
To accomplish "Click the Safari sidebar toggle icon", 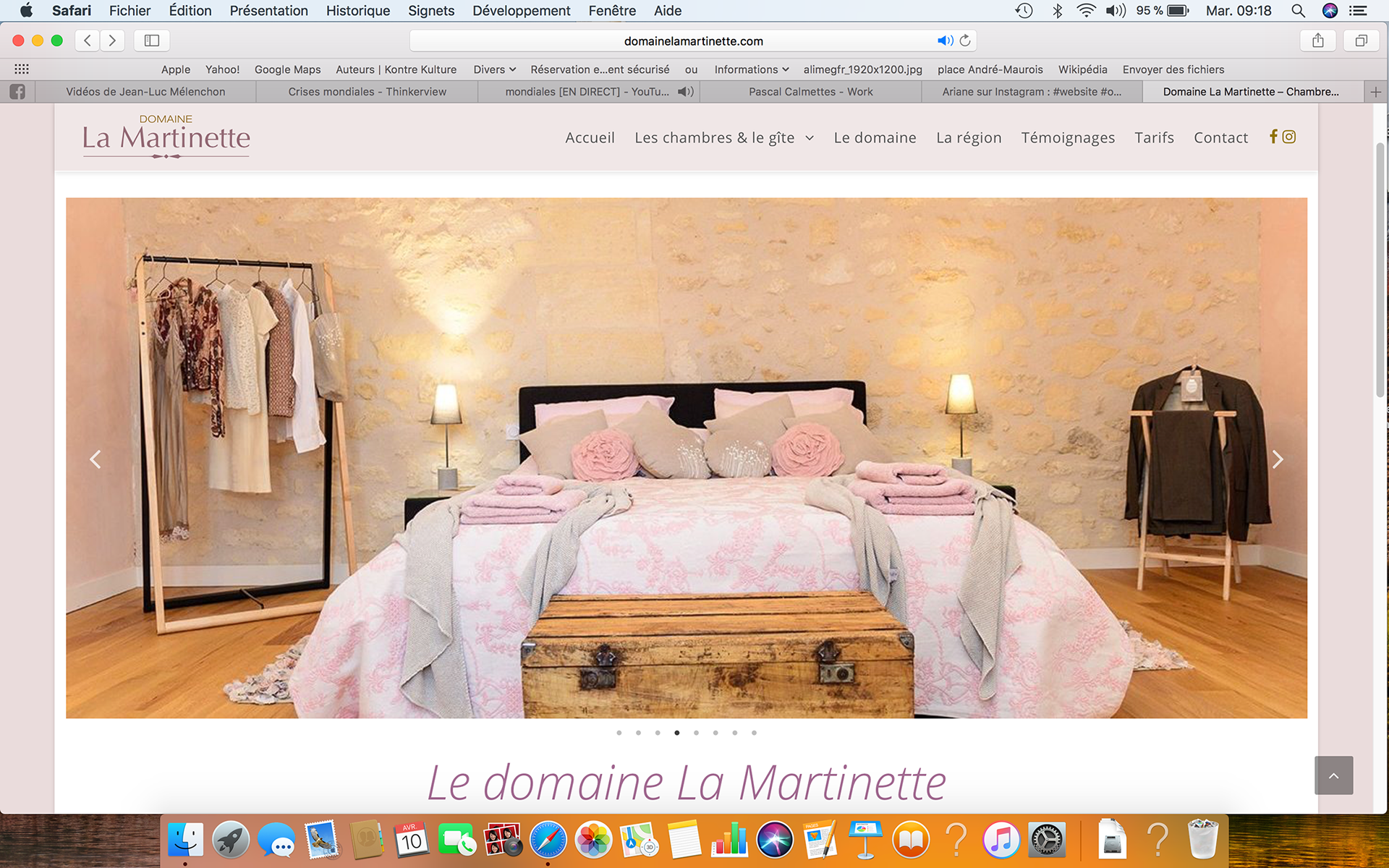I will [x=152, y=41].
